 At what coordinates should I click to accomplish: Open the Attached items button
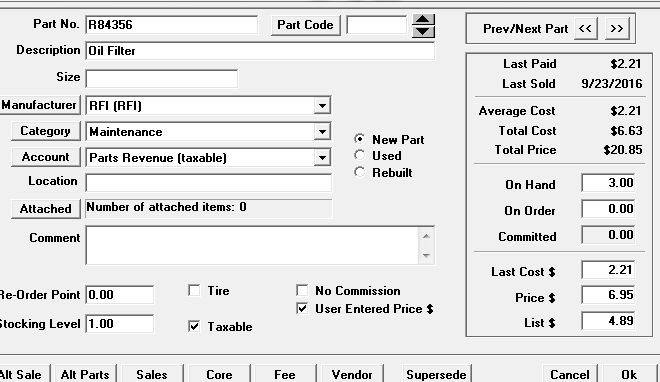tap(45, 209)
